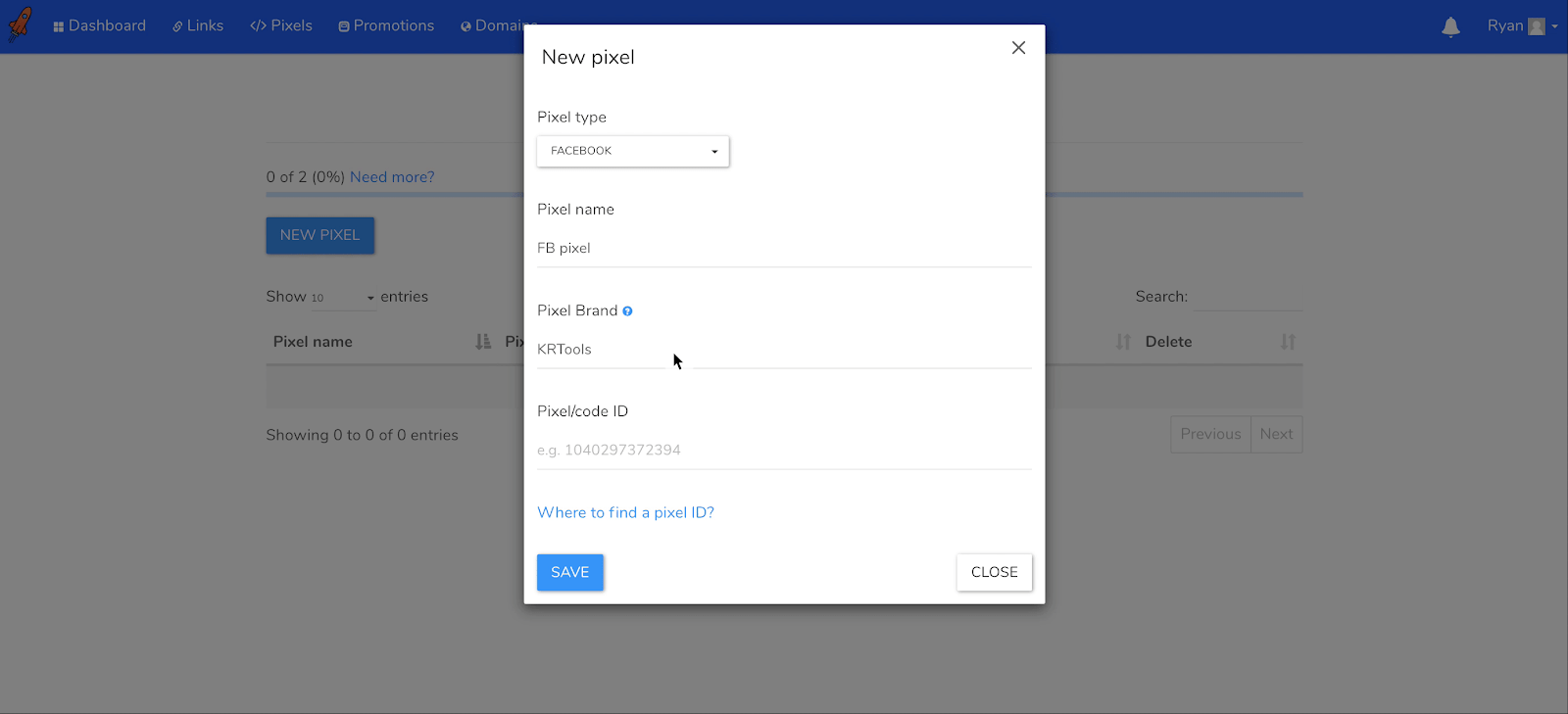Viewport: 1568px width, 714px height.
Task: Go to Dashboard in the navbar
Action: (x=99, y=25)
